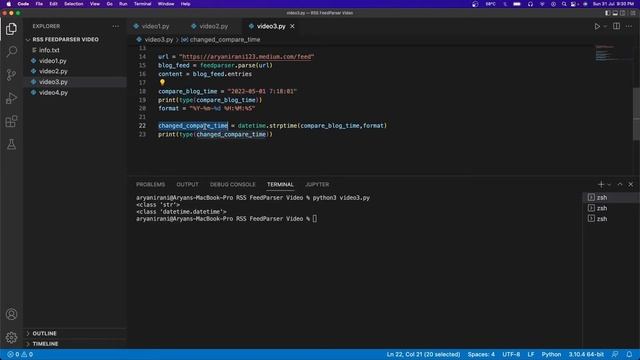Select the TERMINAL panel tab
Screen dimensions: 640x360
[280, 184]
